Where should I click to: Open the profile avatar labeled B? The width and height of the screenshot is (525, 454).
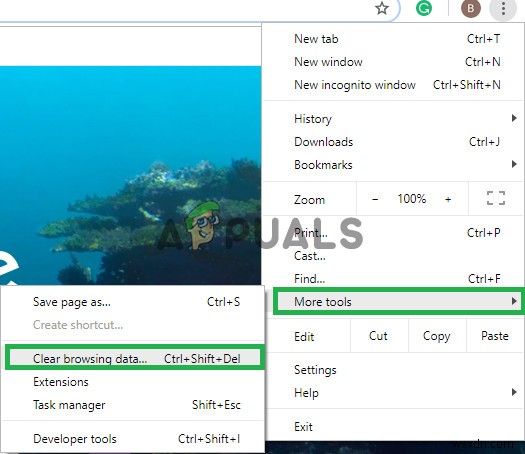coord(471,9)
